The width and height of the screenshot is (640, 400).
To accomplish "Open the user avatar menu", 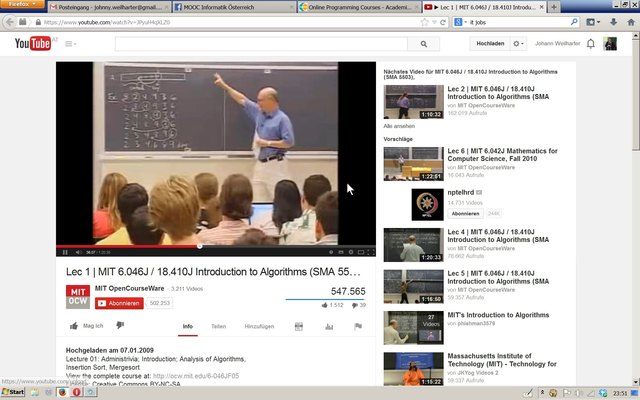I will 610,43.
